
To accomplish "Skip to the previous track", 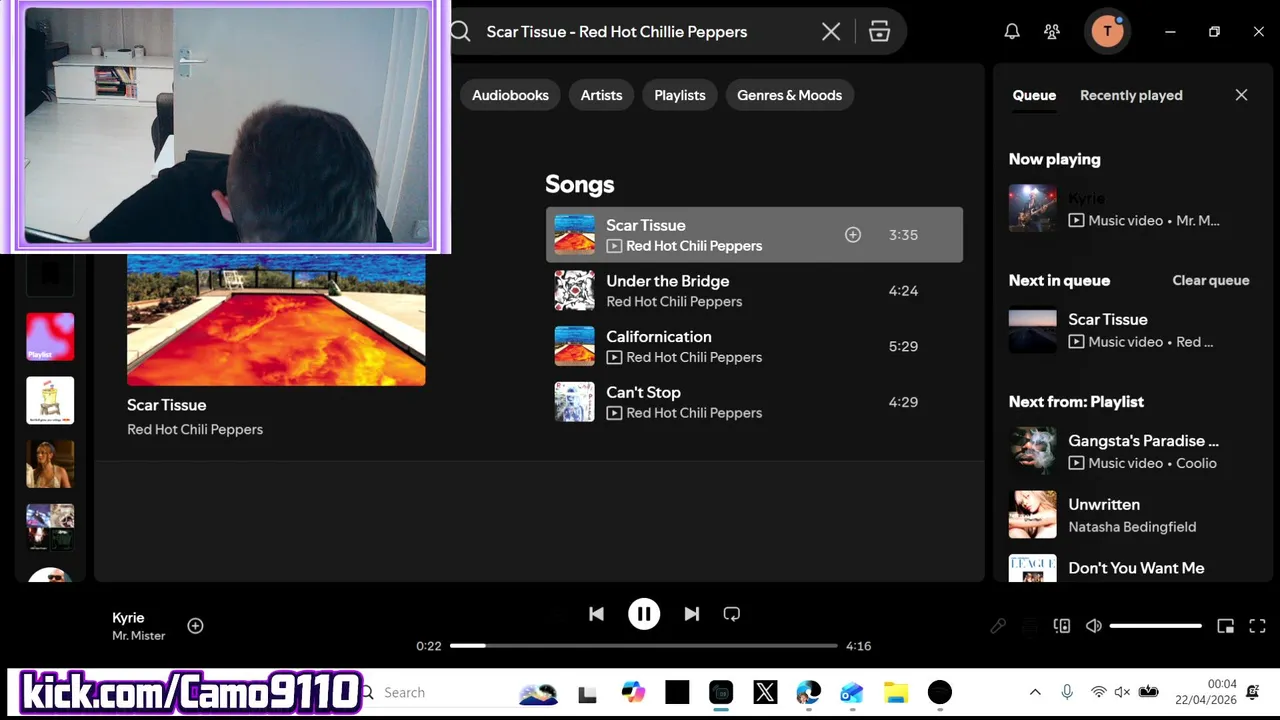I will tap(596, 614).
